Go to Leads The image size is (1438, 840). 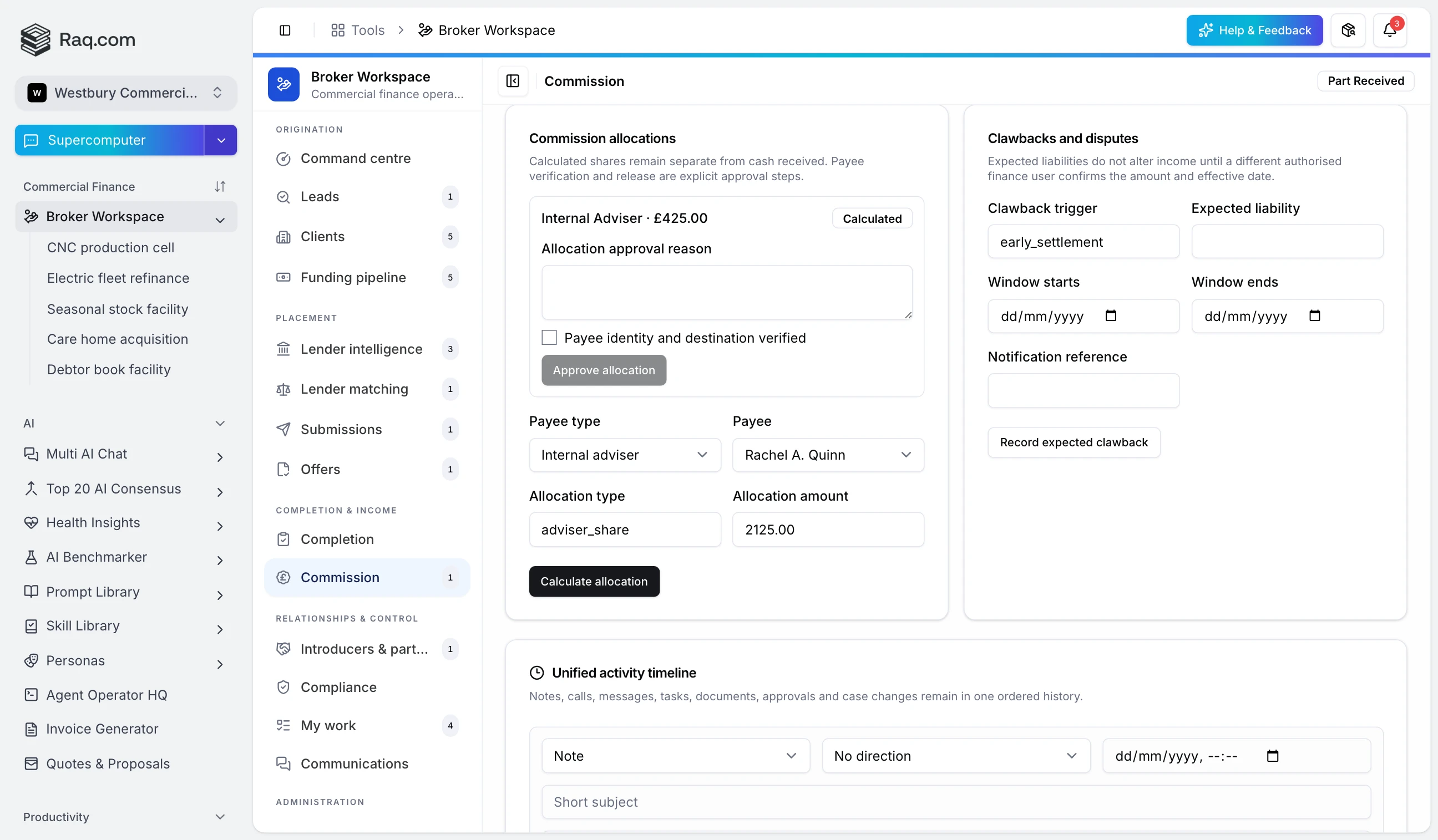click(x=367, y=197)
